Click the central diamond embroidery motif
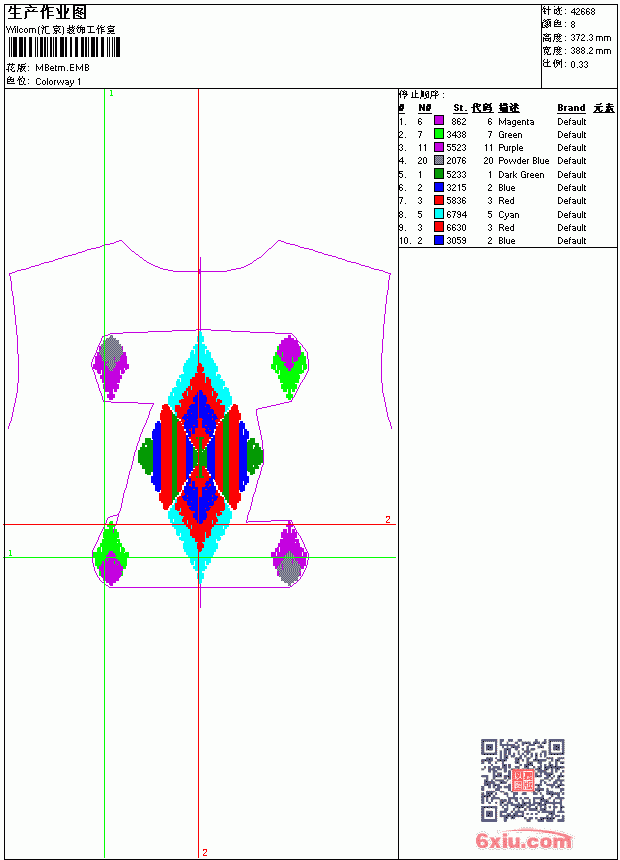620x860 pixels. point(200,457)
